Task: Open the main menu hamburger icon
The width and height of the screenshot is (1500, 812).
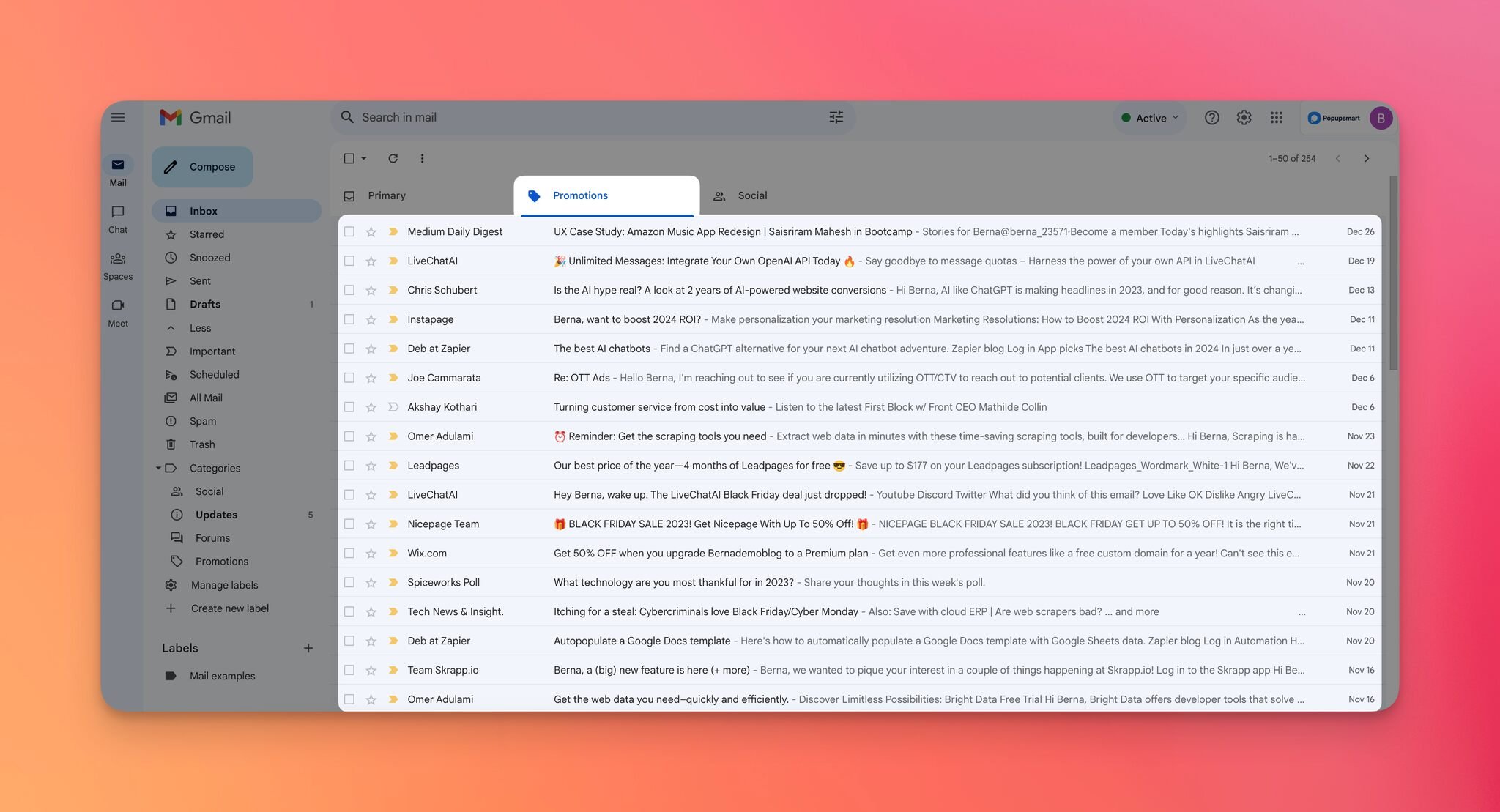Action: tap(118, 117)
